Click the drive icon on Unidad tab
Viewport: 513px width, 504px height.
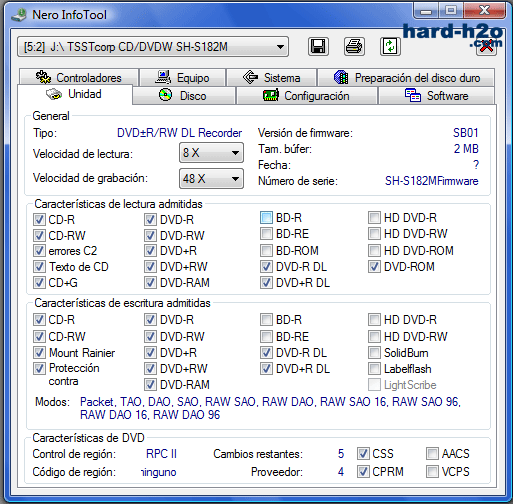point(54,94)
